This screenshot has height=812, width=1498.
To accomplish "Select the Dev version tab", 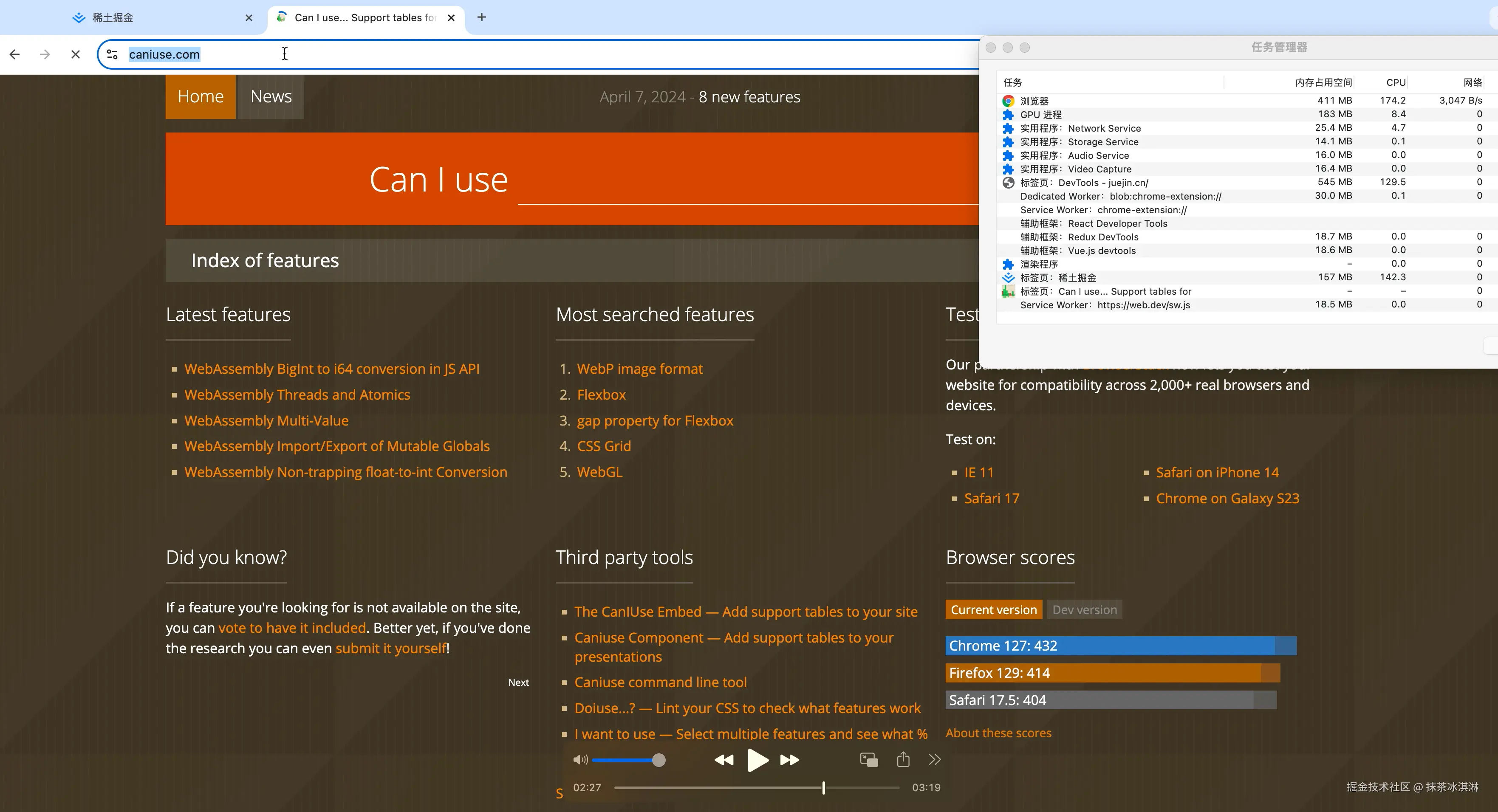I will [x=1085, y=610].
